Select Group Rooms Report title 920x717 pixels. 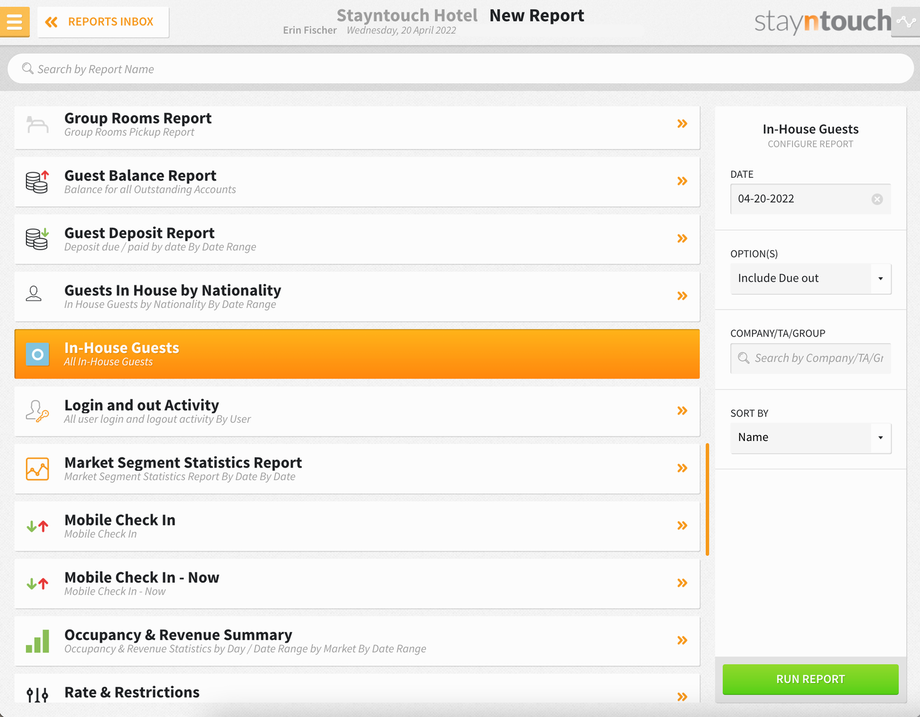(x=138, y=118)
